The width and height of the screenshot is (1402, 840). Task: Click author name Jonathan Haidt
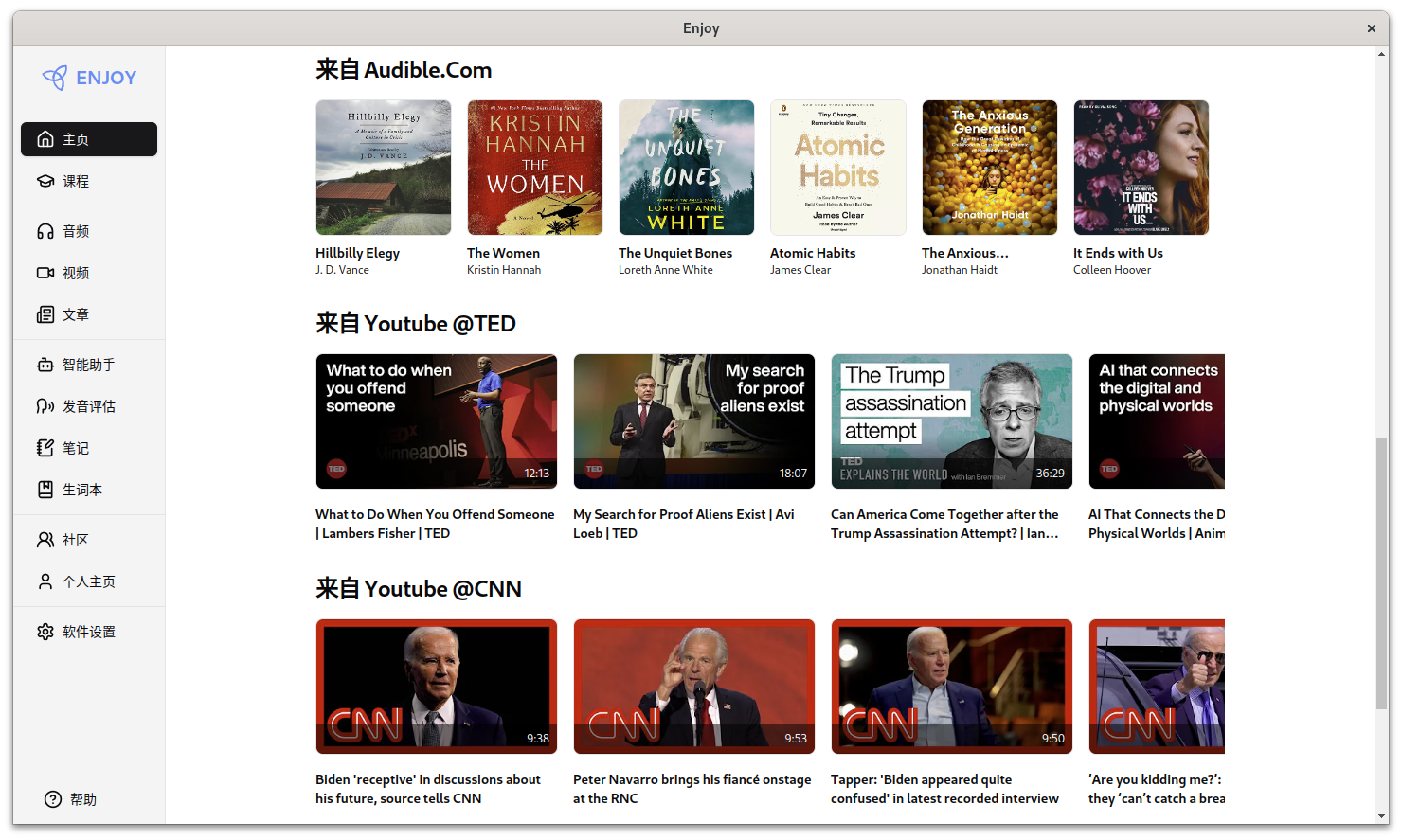[960, 270]
